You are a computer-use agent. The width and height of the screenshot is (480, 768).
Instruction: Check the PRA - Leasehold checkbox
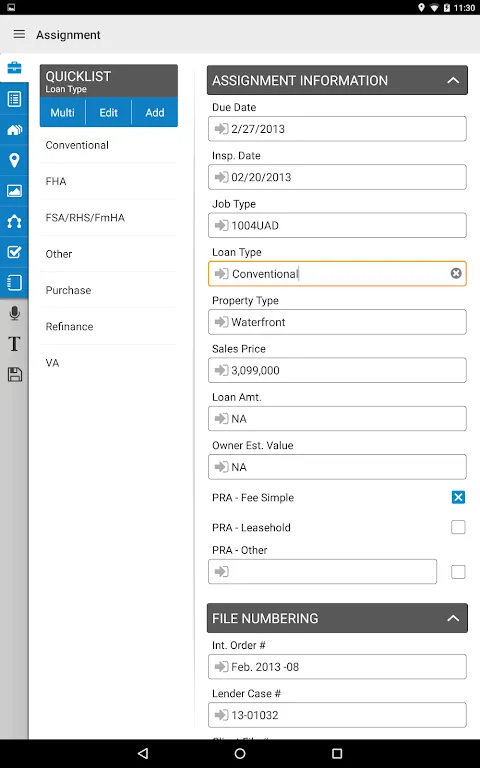(x=458, y=527)
